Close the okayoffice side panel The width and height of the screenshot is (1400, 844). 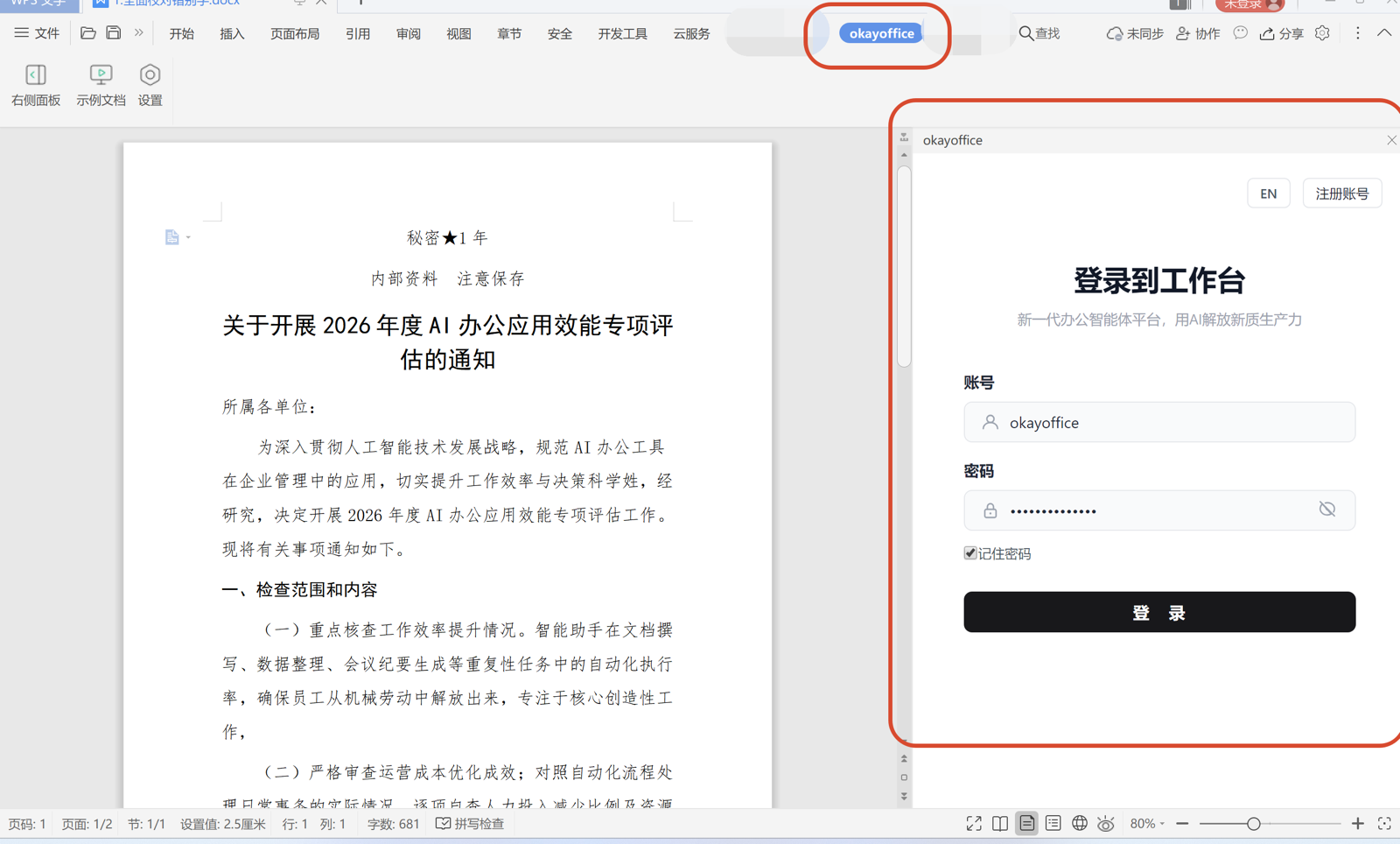tap(1391, 140)
